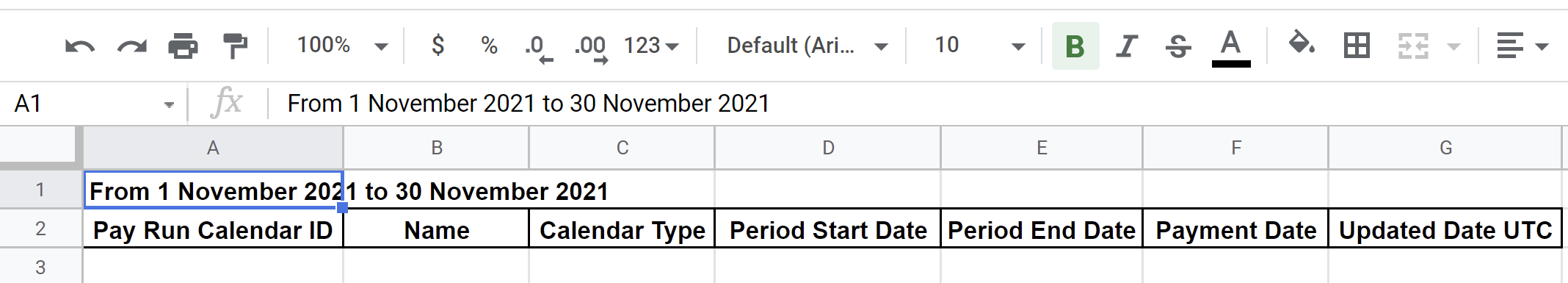
Task: Select column D header
Action: click(828, 148)
